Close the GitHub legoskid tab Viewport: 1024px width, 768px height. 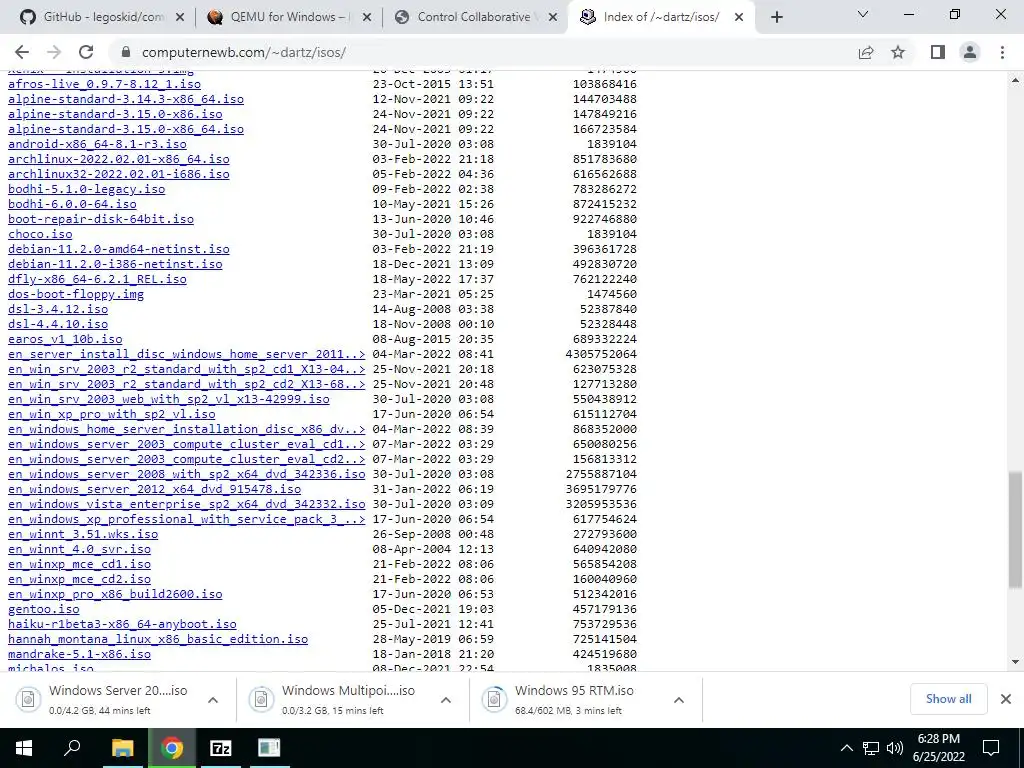click(180, 17)
